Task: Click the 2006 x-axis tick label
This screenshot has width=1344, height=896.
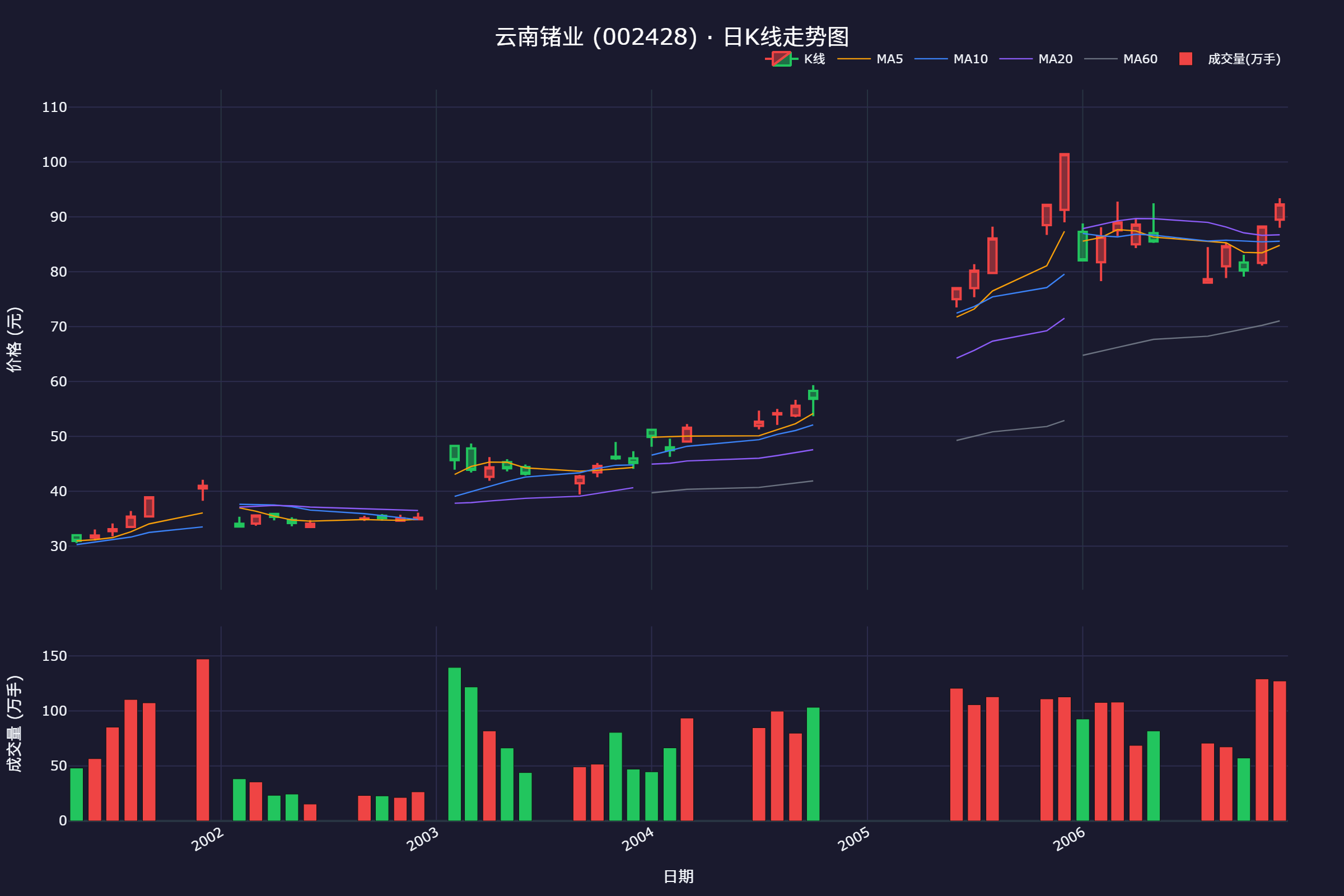Action: tap(1069, 839)
